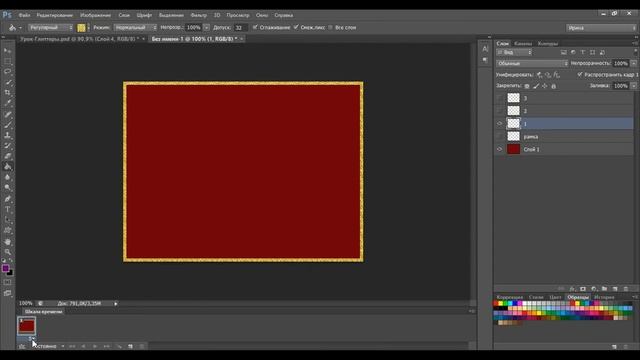Open the Character panel icon
Screen dimensions: 640x360
pos(485,49)
